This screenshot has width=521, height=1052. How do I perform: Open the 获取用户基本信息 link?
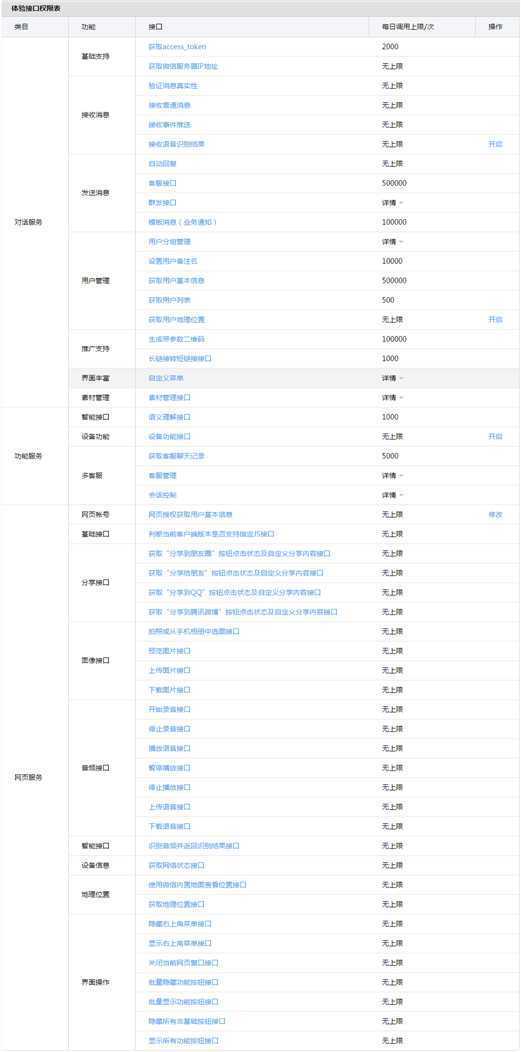pyautogui.click(x=176, y=280)
